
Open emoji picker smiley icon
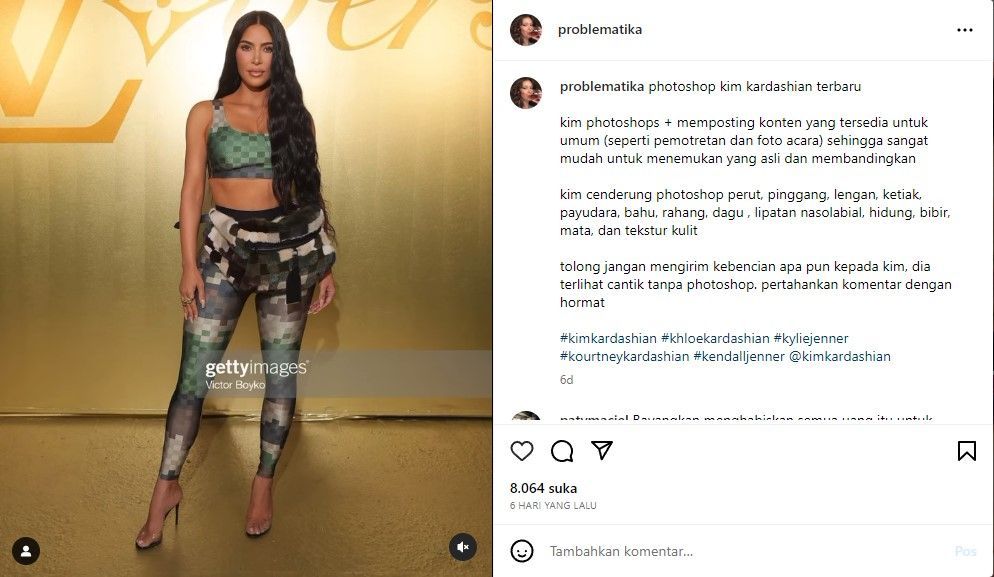[522, 551]
